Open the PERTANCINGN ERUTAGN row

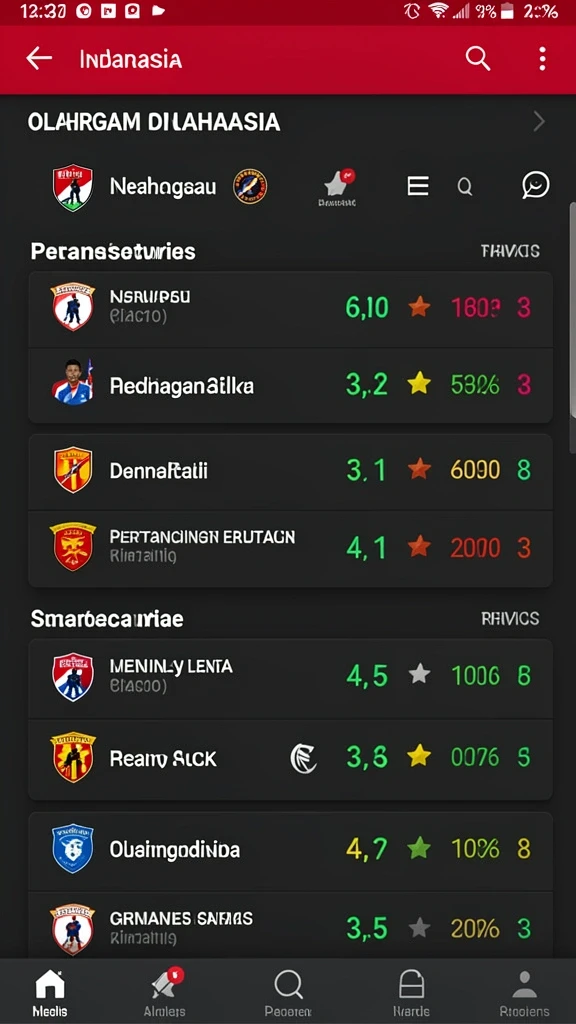click(291, 549)
